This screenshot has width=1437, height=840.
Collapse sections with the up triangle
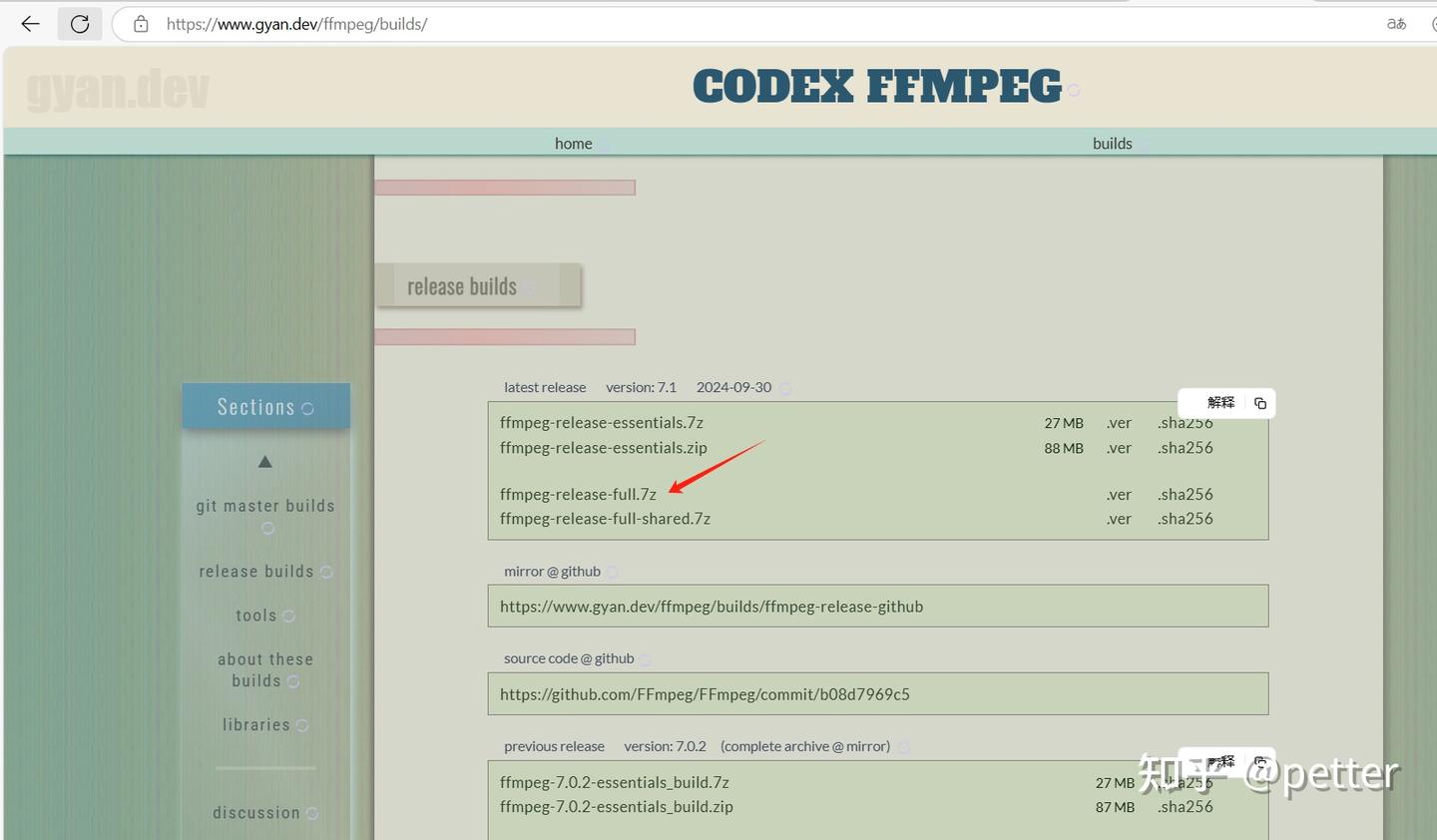coord(265,462)
